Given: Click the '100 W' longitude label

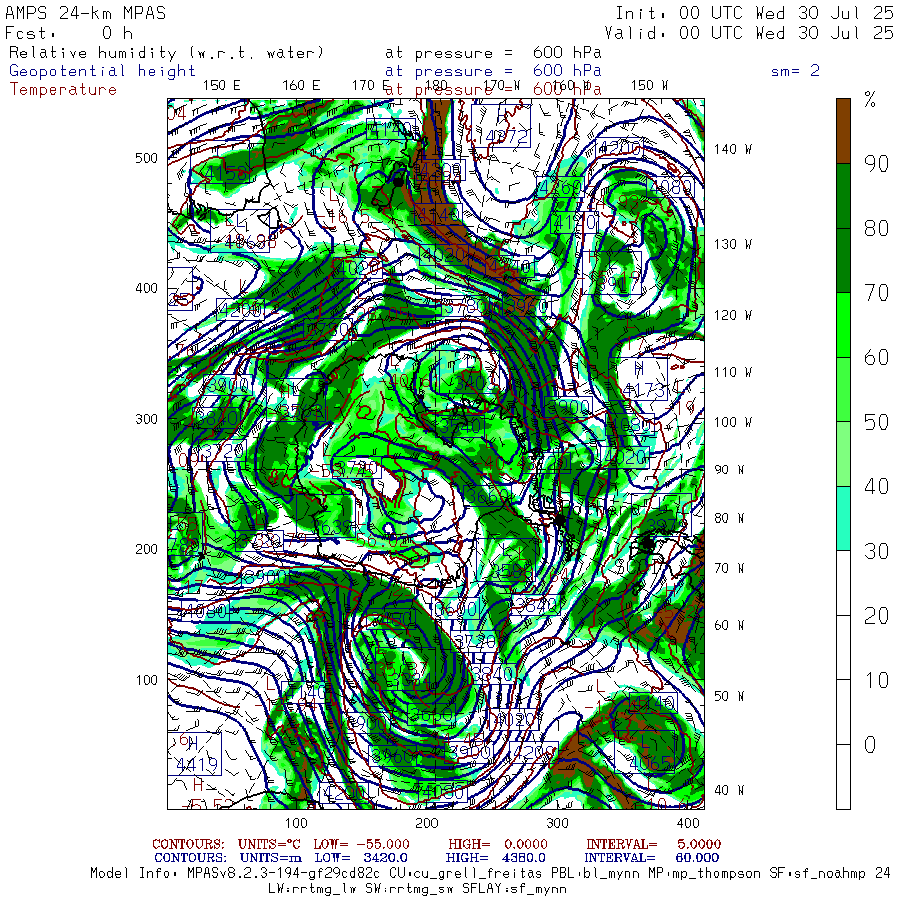Looking at the screenshot, I should tap(732, 422).
